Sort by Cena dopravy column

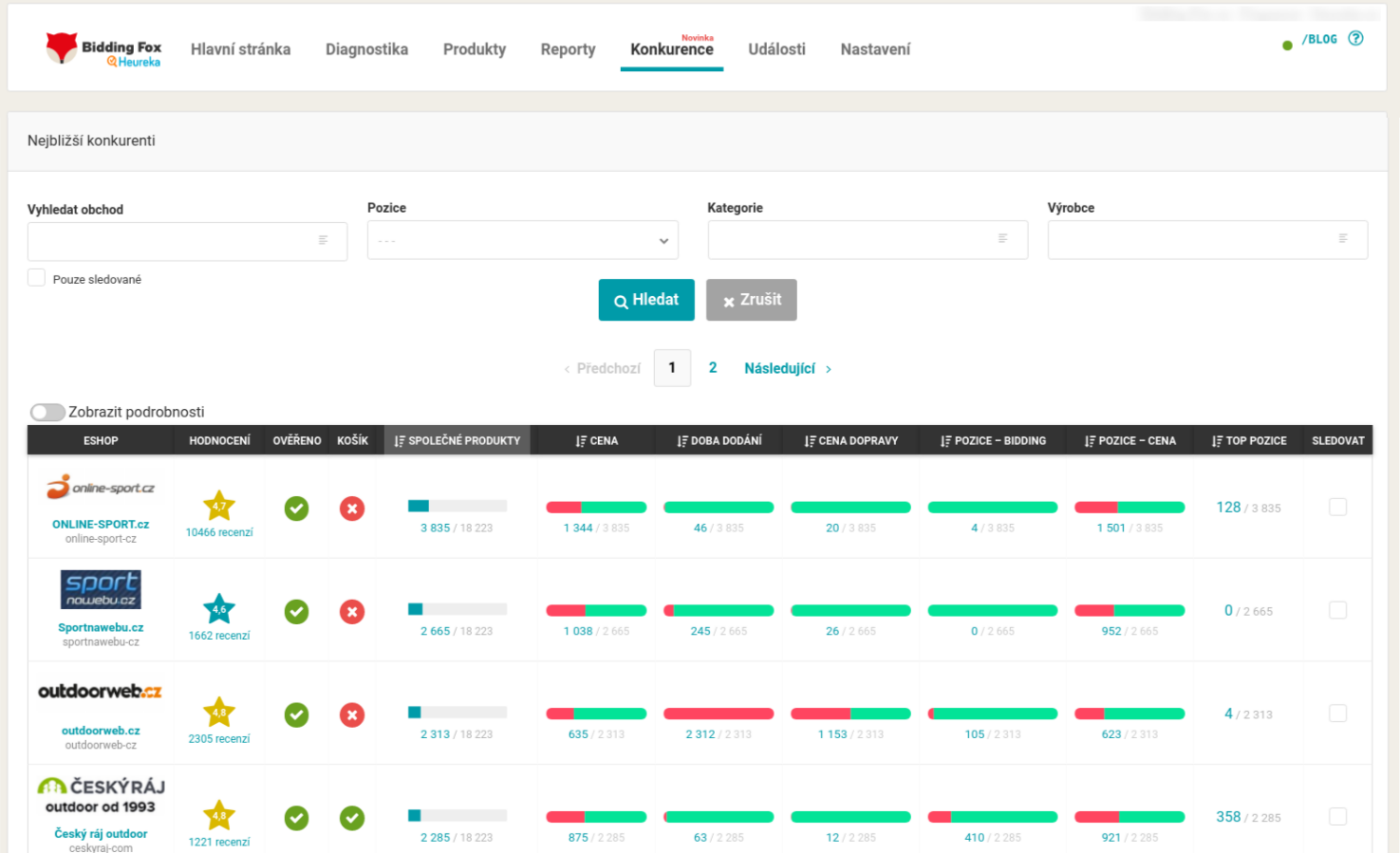pyautogui.click(x=850, y=440)
